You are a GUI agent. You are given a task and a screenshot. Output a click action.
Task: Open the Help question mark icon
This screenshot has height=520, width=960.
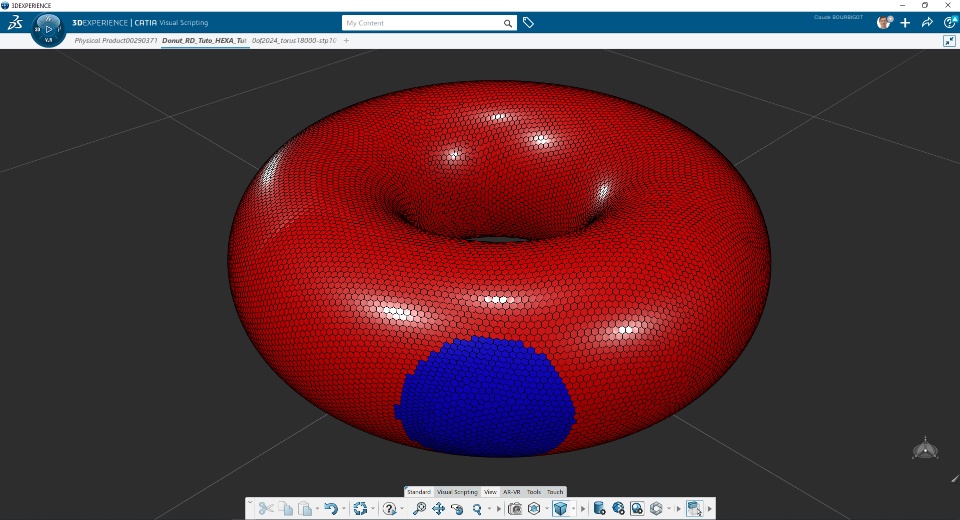tap(950, 23)
